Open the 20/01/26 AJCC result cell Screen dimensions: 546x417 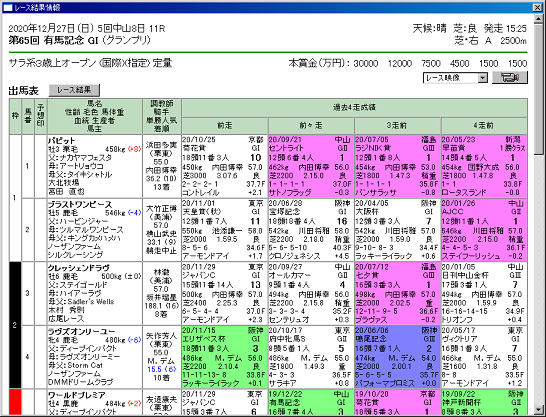[x=484, y=230]
